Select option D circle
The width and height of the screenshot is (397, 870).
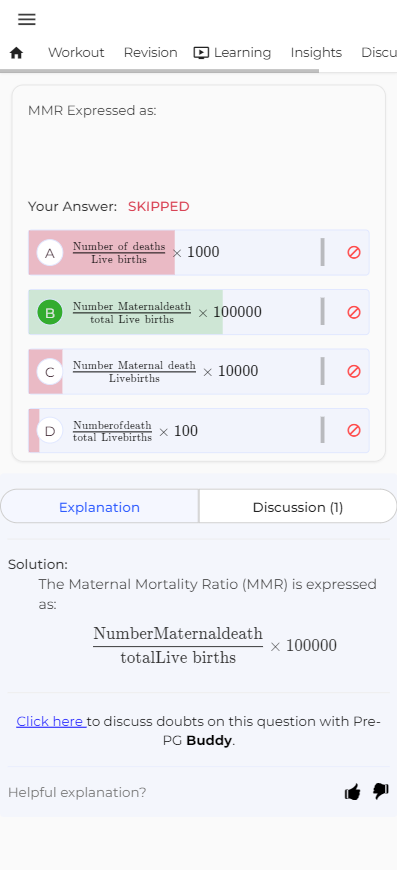point(50,431)
